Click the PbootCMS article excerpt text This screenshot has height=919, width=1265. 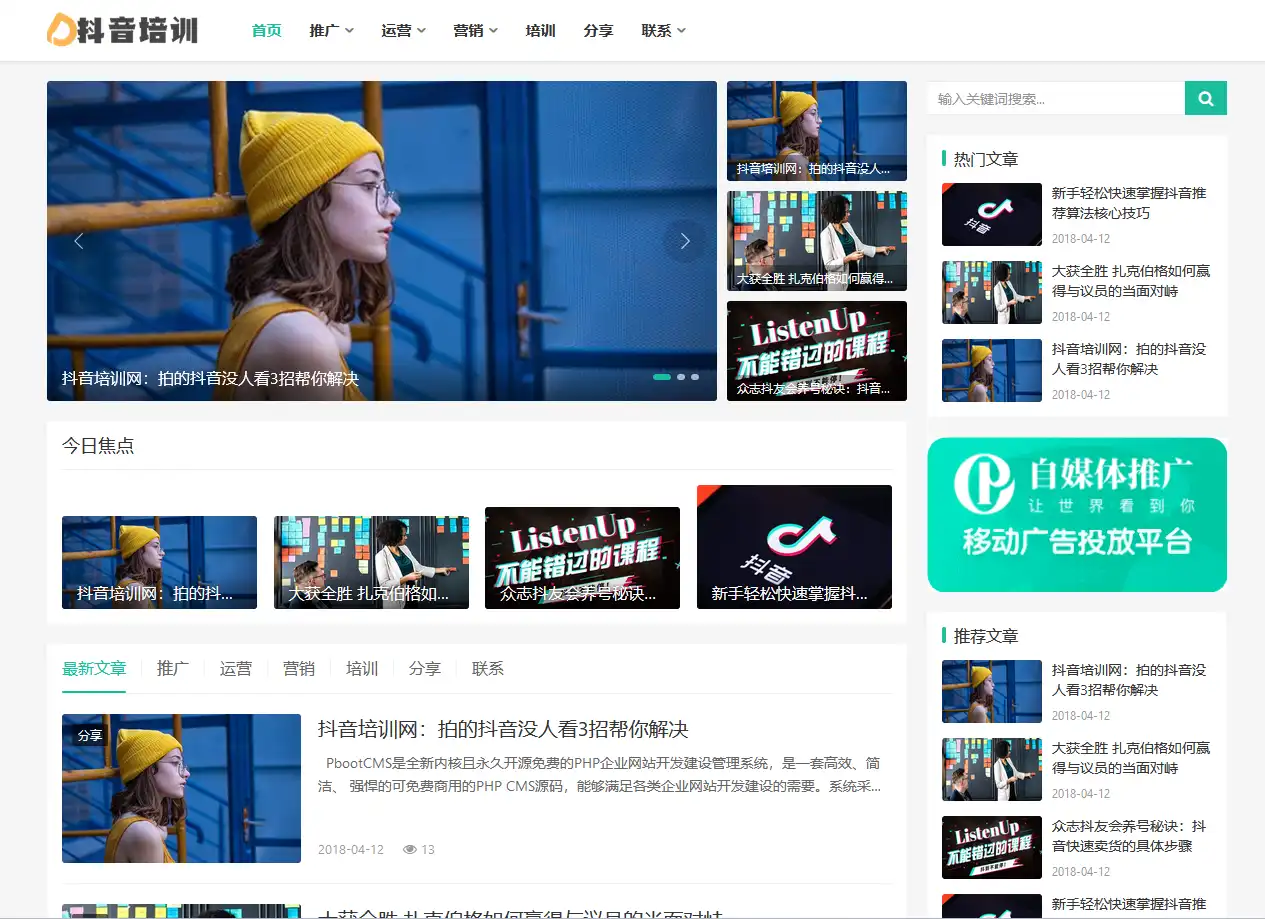[599, 774]
